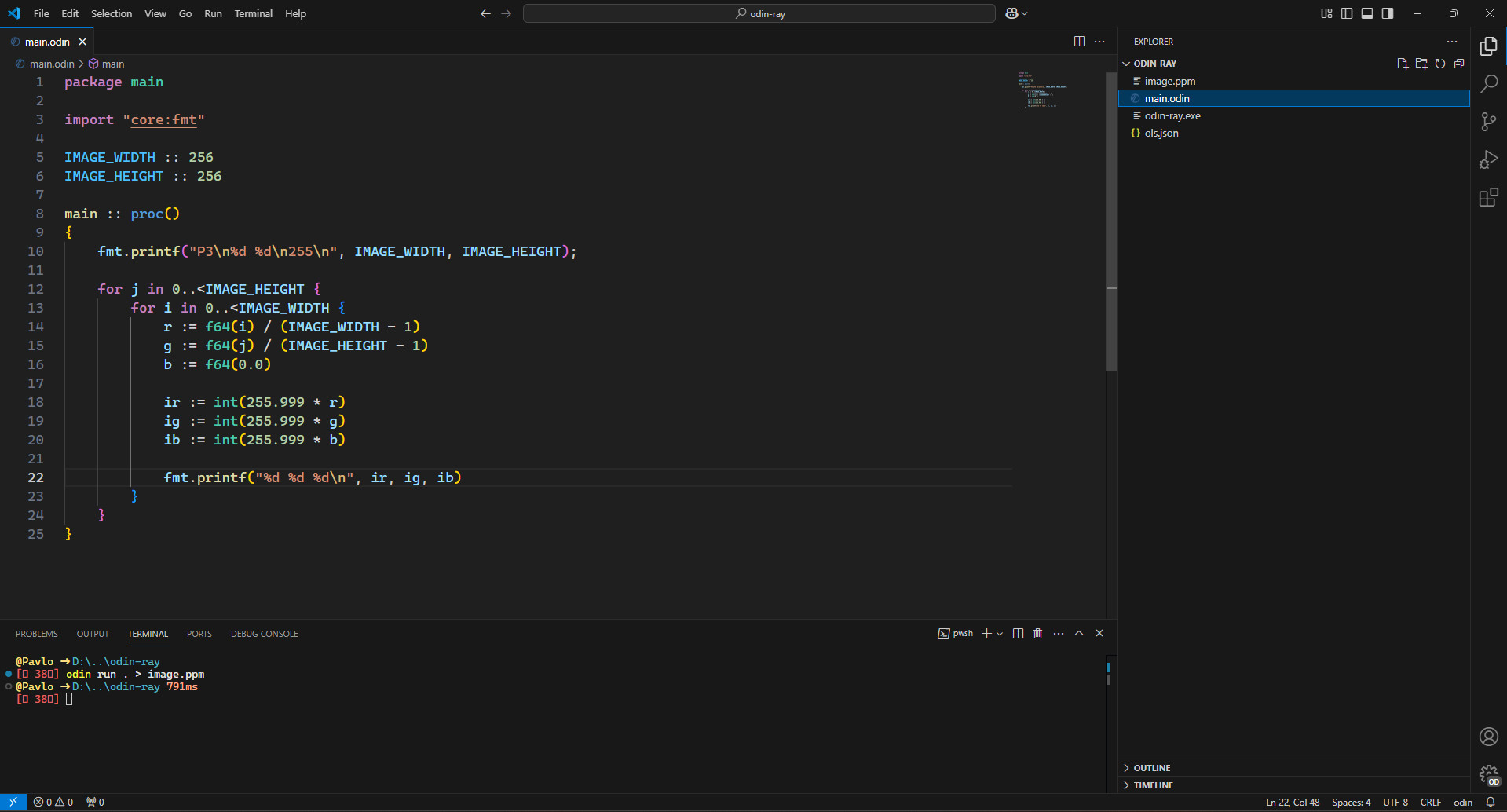
Task: Click main.odin in the breadcrumb
Action: [x=52, y=64]
